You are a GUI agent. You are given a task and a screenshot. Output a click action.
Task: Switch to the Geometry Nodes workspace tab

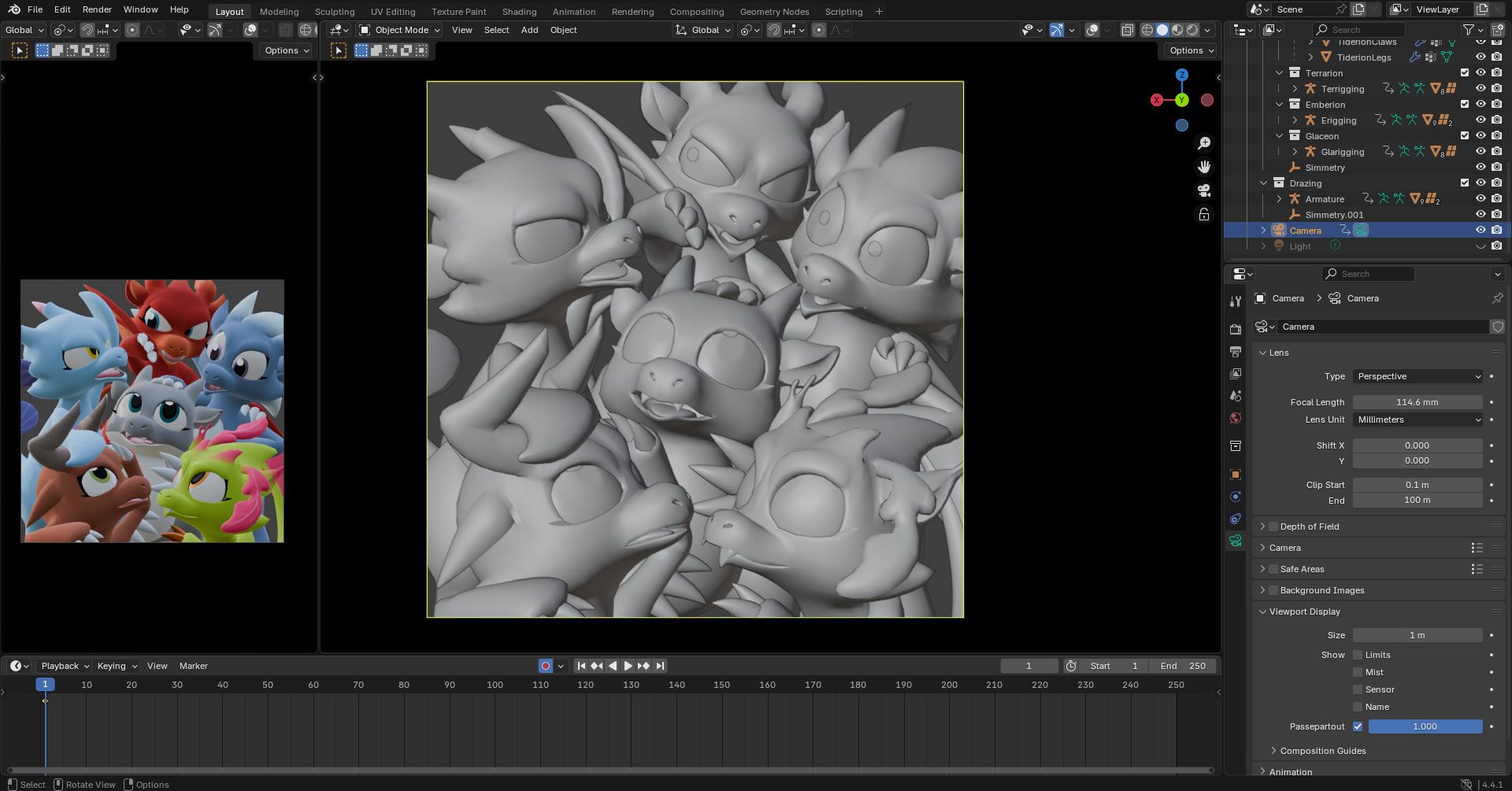point(774,12)
